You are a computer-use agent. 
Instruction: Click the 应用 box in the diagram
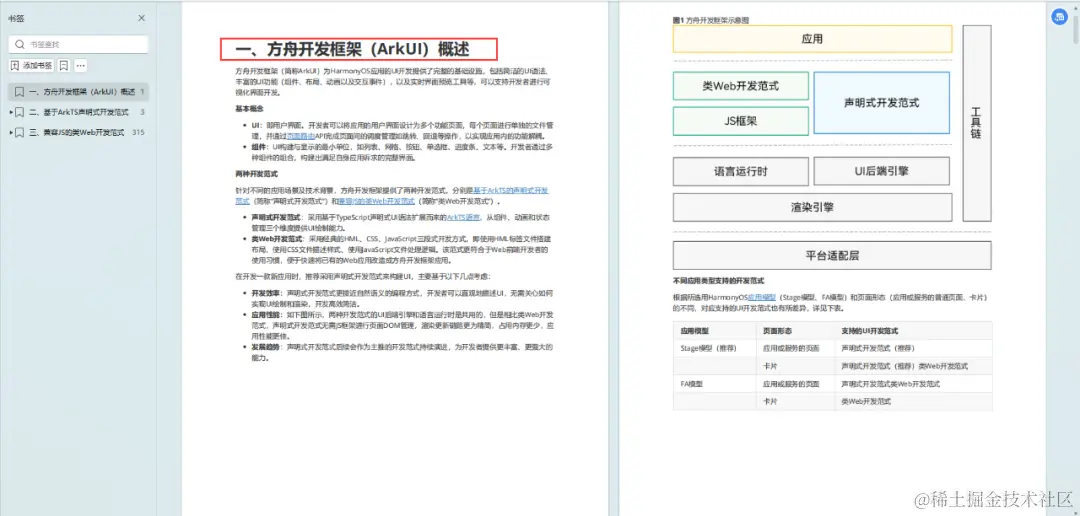(812, 39)
